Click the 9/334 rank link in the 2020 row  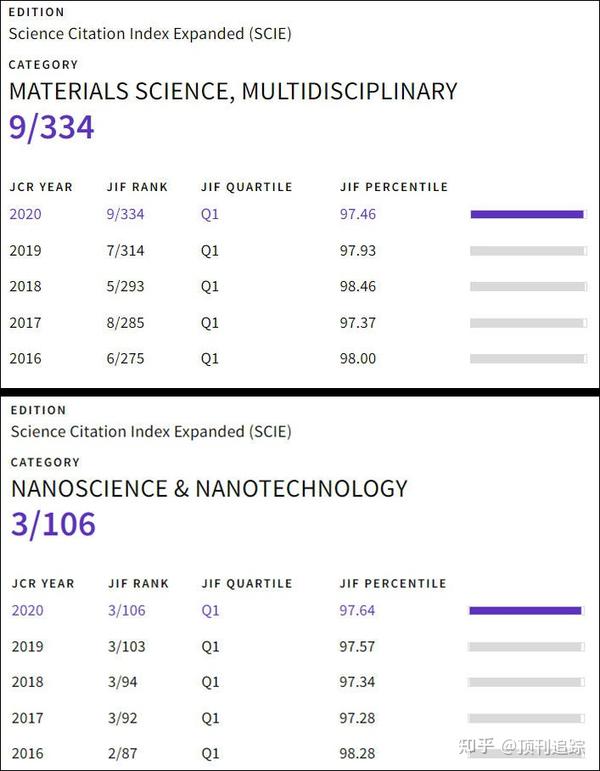coord(125,214)
